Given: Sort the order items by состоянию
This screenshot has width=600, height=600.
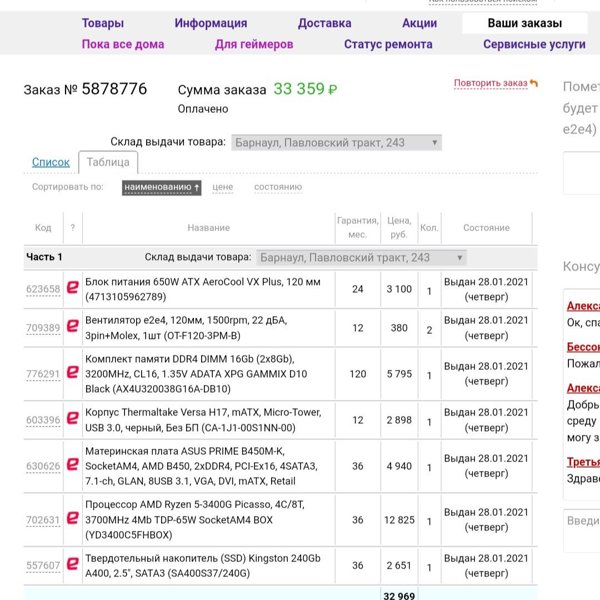Looking at the screenshot, I should tap(278, 187).
